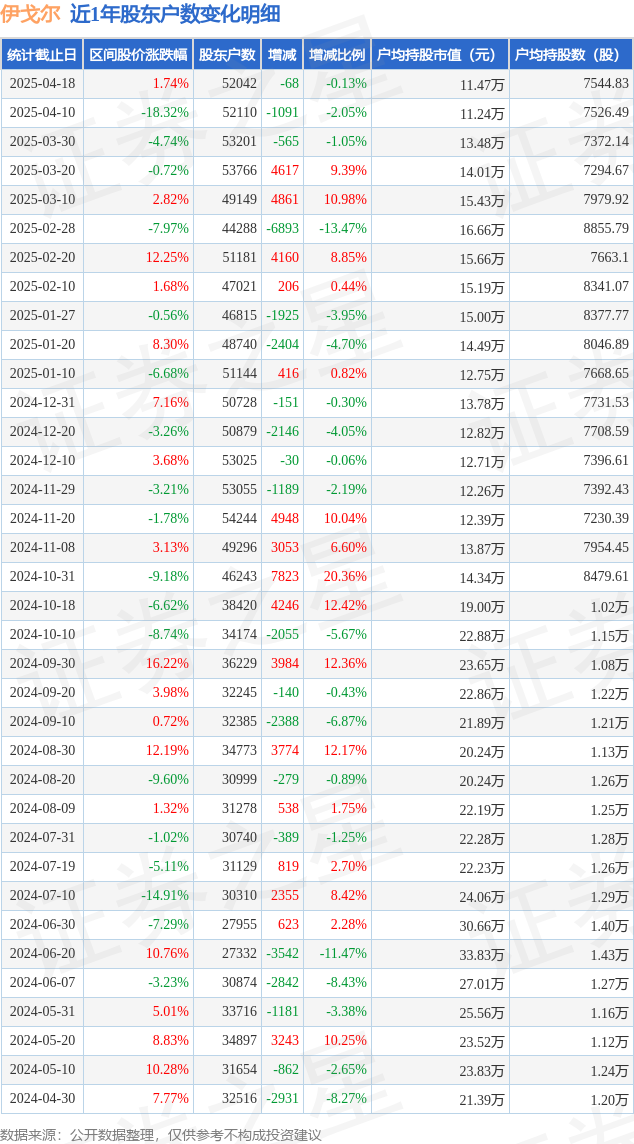Click shareholder count 54244 cell
Screen dimensions: 634x1144
pyautogui.click(x=239, y=518)
